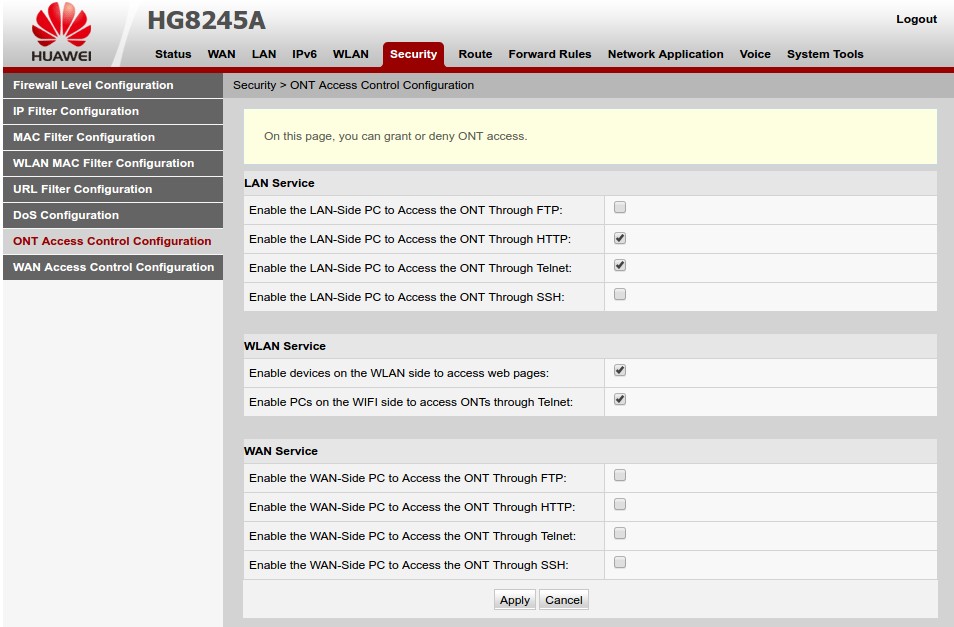Disable LAN-side Telnet access to the ONT
This screenshot has height=627, width=954.
pyautogui.click(x=619, y=264)
